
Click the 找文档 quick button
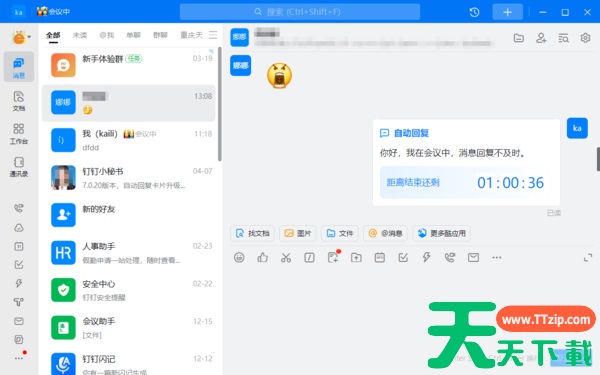pos(253,233)
